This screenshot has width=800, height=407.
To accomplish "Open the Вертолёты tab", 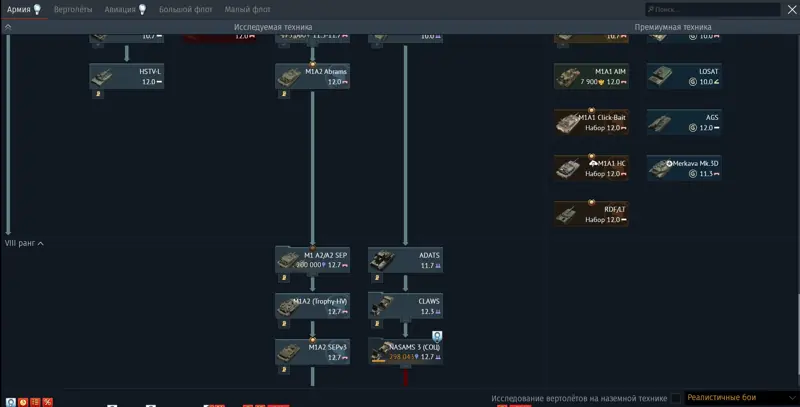I will coord(73,9).
